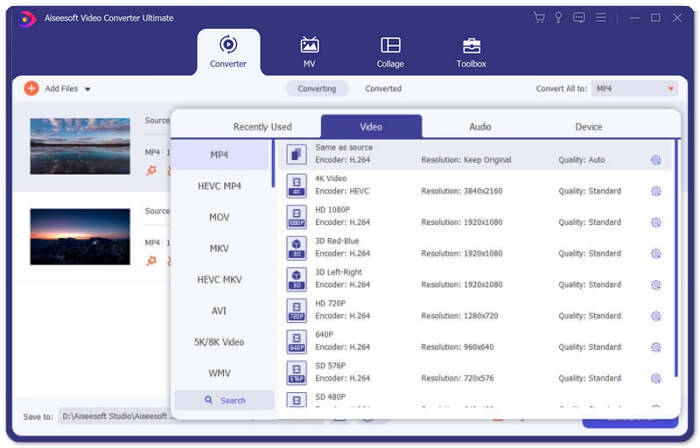Viewport: 700px width, 448px height.
Task: Click the 3D Left-Right format icon
Action: pyautogui.click(x=296, y=279)
